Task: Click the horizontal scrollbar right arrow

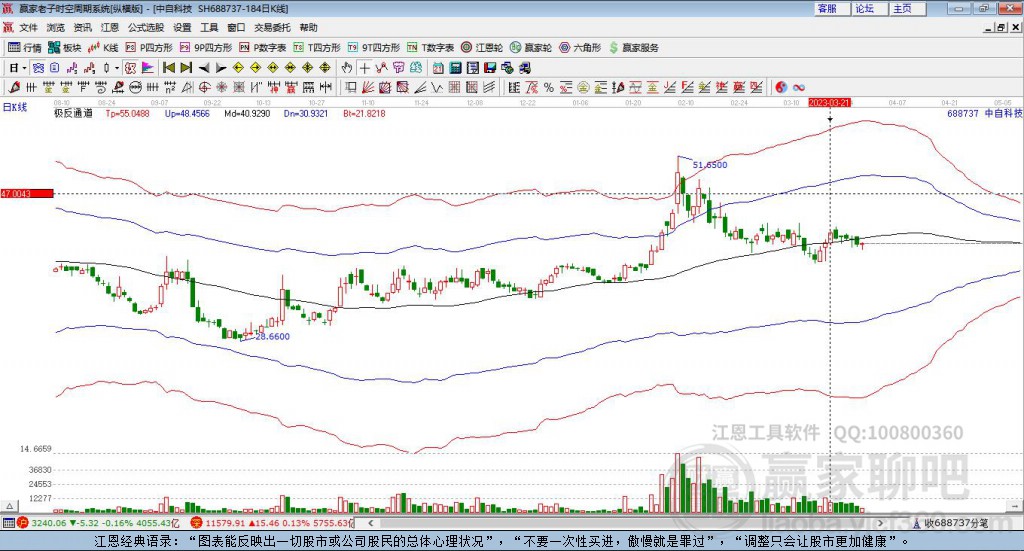Action: (880, 523)
